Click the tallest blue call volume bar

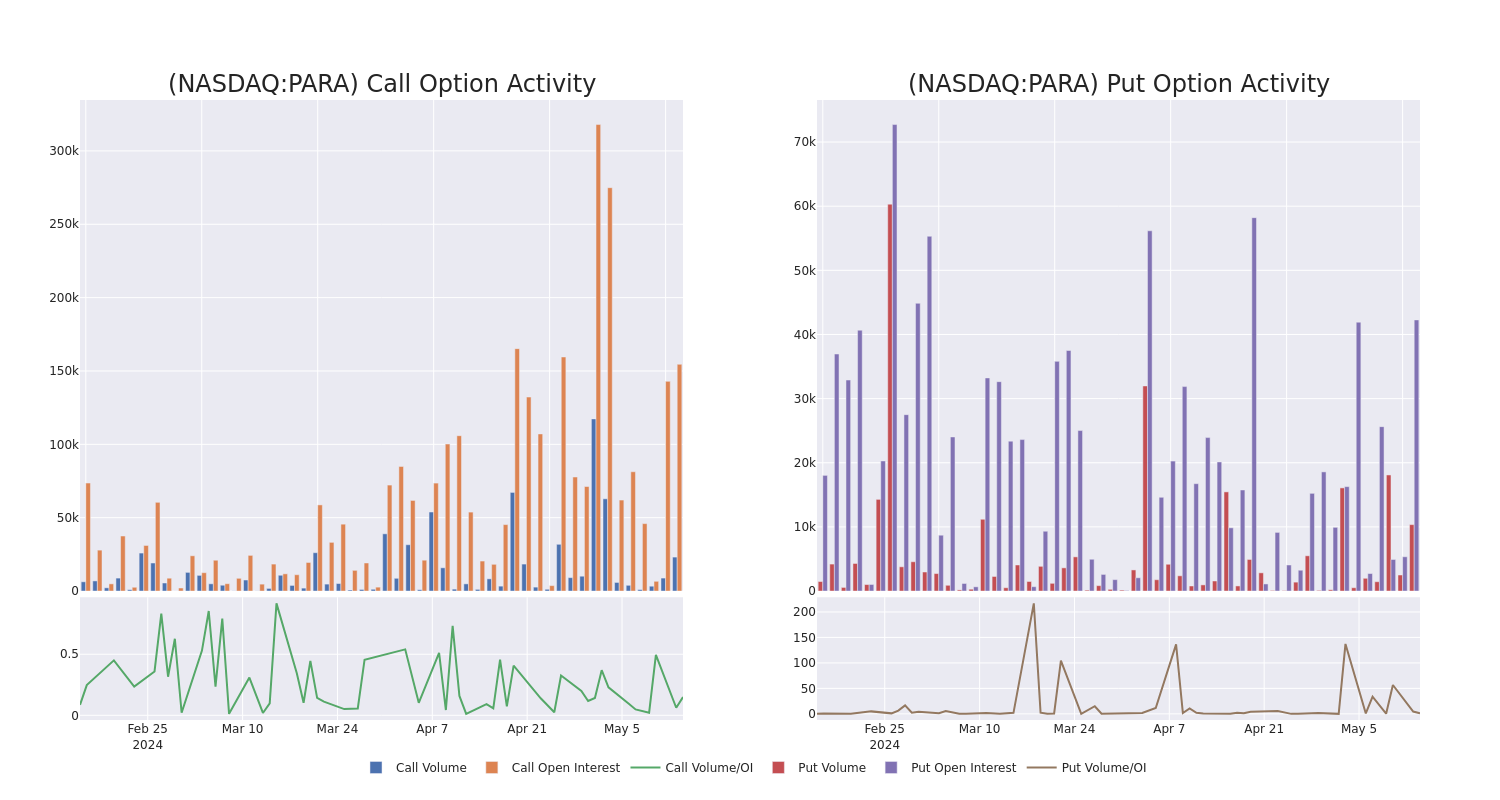(x=593, y=505)
